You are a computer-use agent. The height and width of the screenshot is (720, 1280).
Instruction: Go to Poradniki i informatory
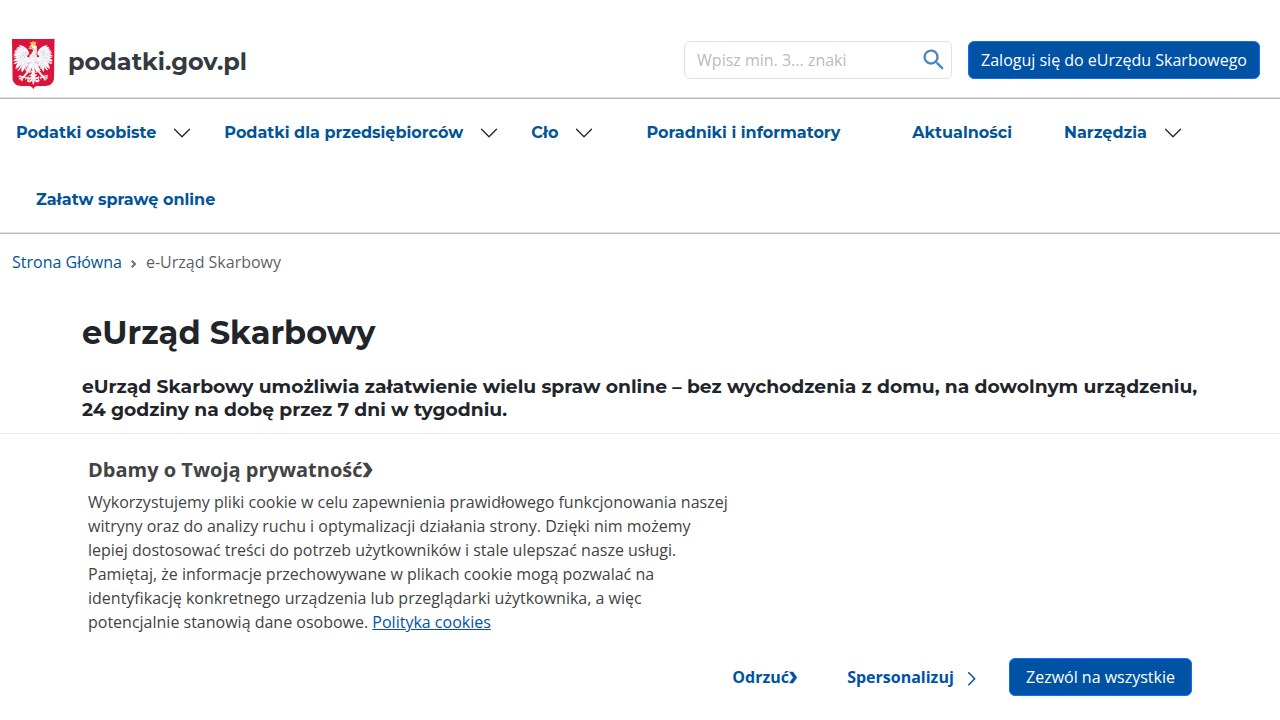coord(743,132)
